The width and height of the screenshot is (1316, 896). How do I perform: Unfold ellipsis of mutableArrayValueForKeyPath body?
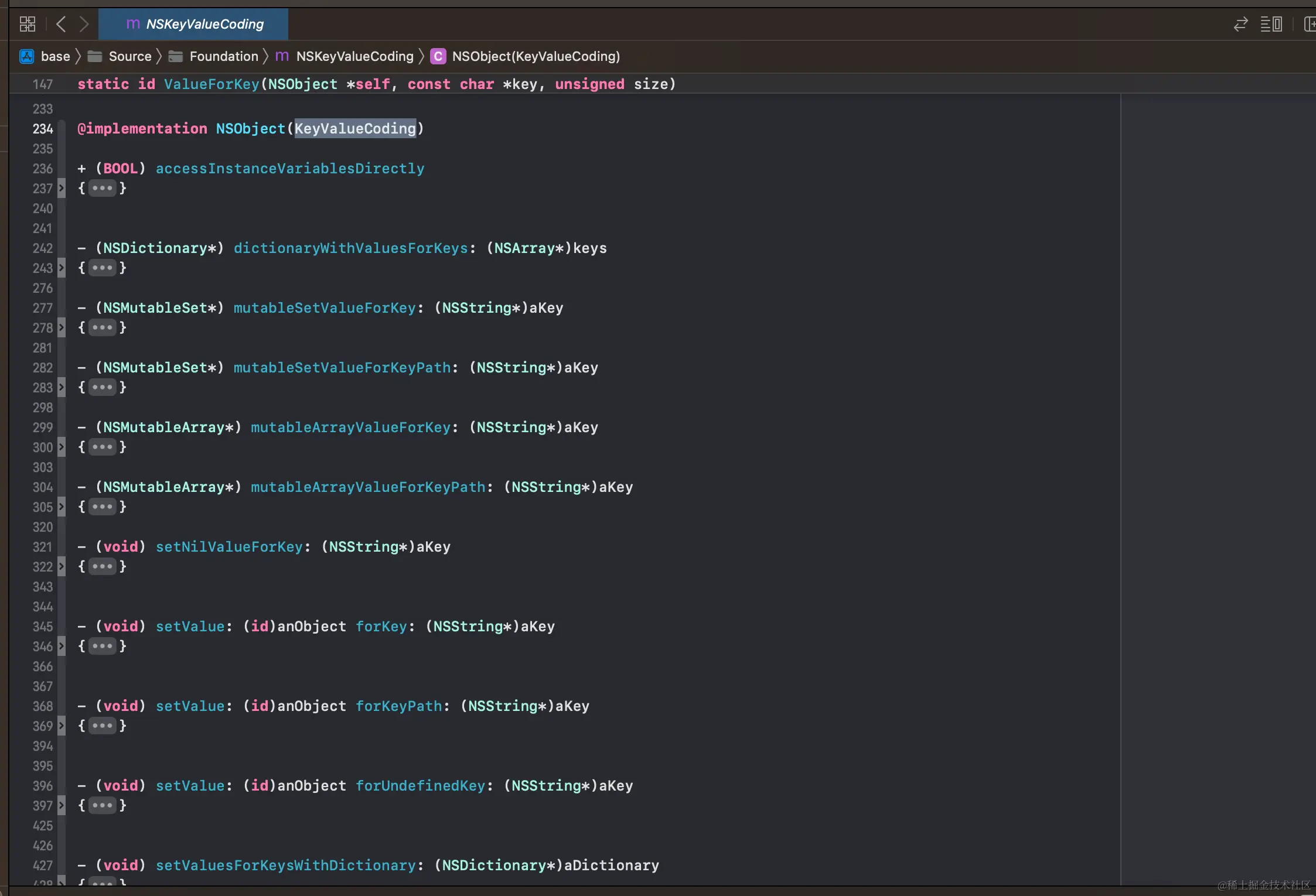pos(103,507)
